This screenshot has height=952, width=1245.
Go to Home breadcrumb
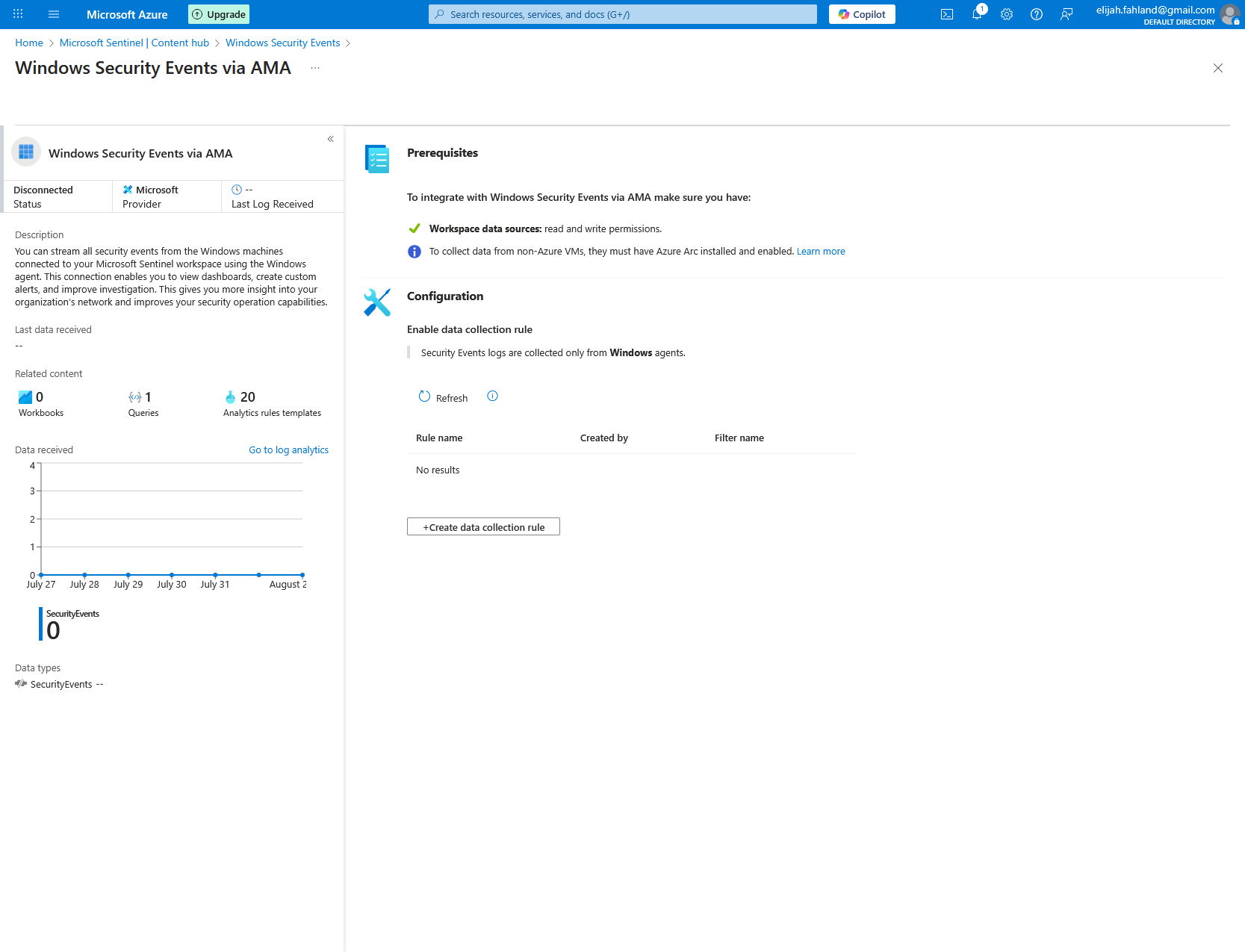point(29,43)
